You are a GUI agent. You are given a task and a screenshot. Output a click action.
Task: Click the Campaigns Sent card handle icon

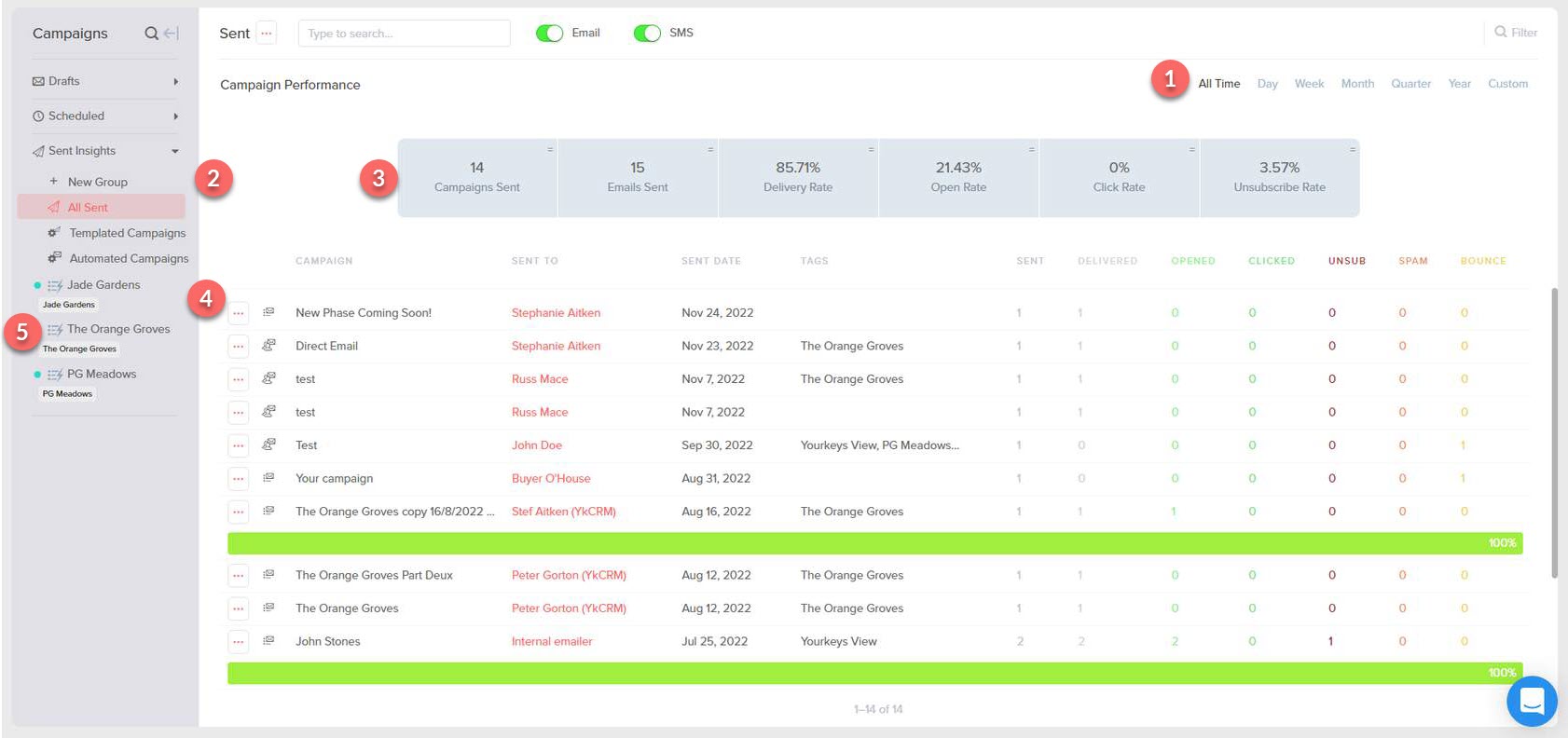[550, 149]
